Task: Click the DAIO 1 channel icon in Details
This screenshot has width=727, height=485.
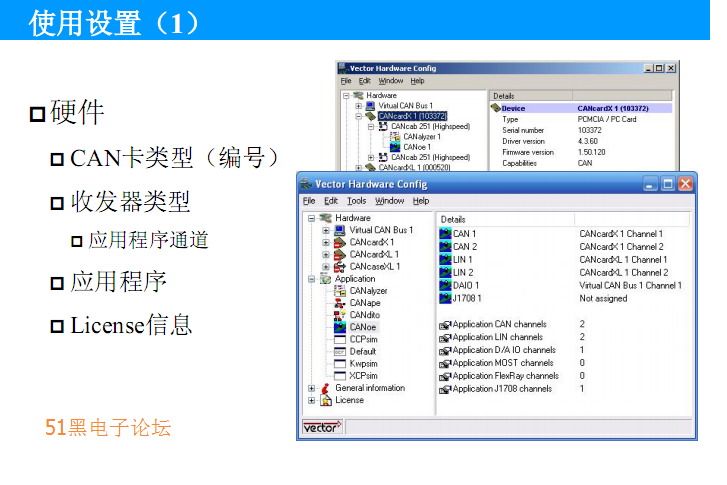Action: pos(445,286)
